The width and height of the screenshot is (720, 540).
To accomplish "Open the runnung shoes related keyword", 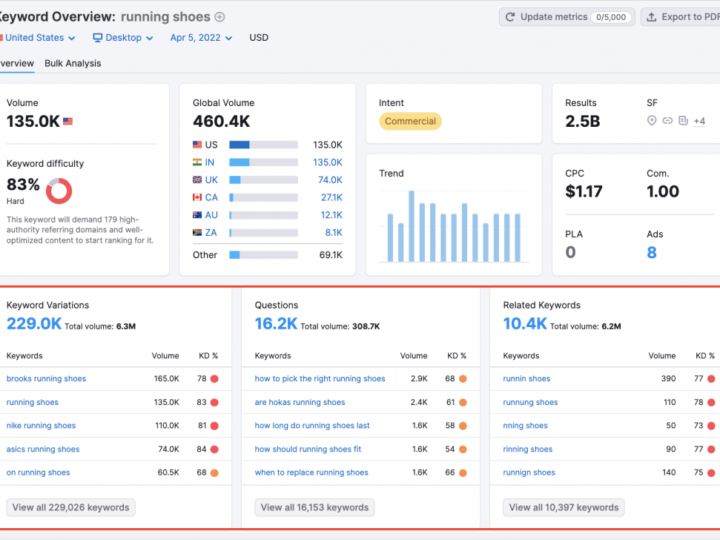I will (x=530, y=402).
